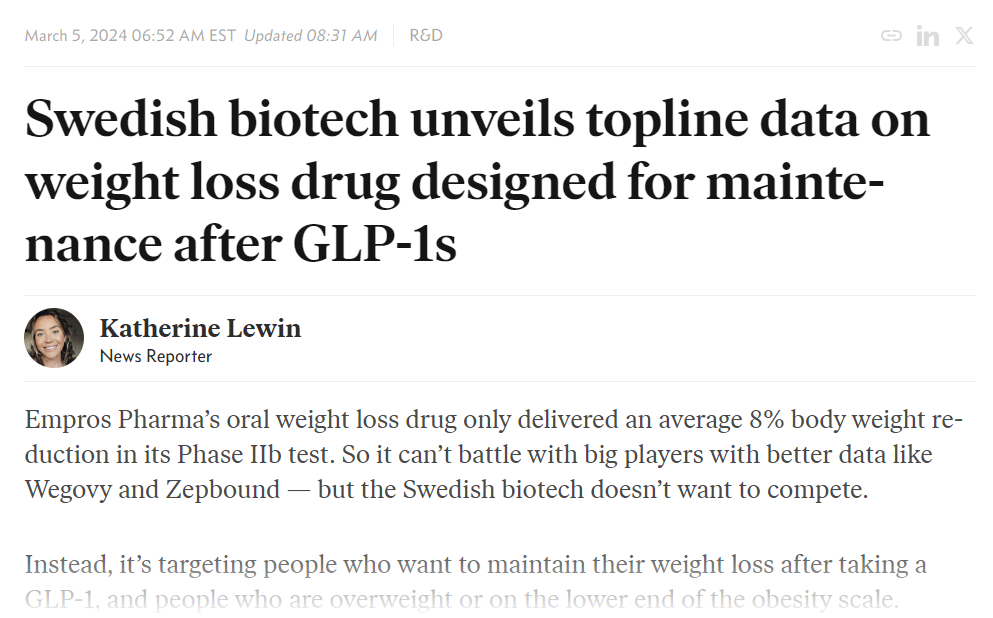Click Katherine Lewin's profile photo
993x618 pixels.
(54, 337)
